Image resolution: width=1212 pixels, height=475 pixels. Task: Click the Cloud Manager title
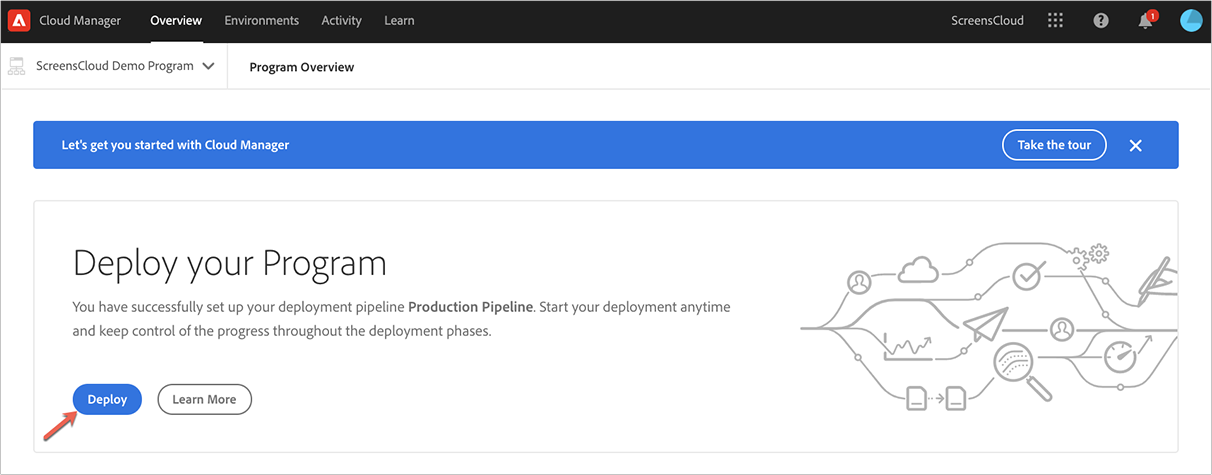point(80,20)
